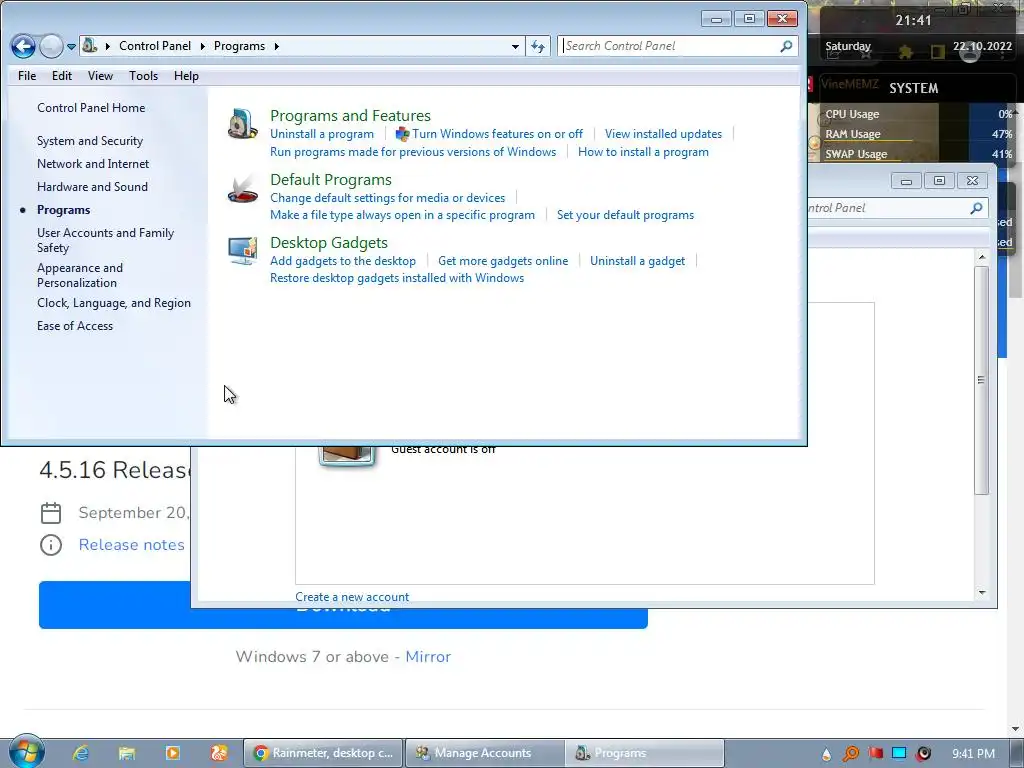Viewport: 1024px width, 768px height.
Task: Expand the arrow after Programs breadcrumb
Action: click(277, 46)
